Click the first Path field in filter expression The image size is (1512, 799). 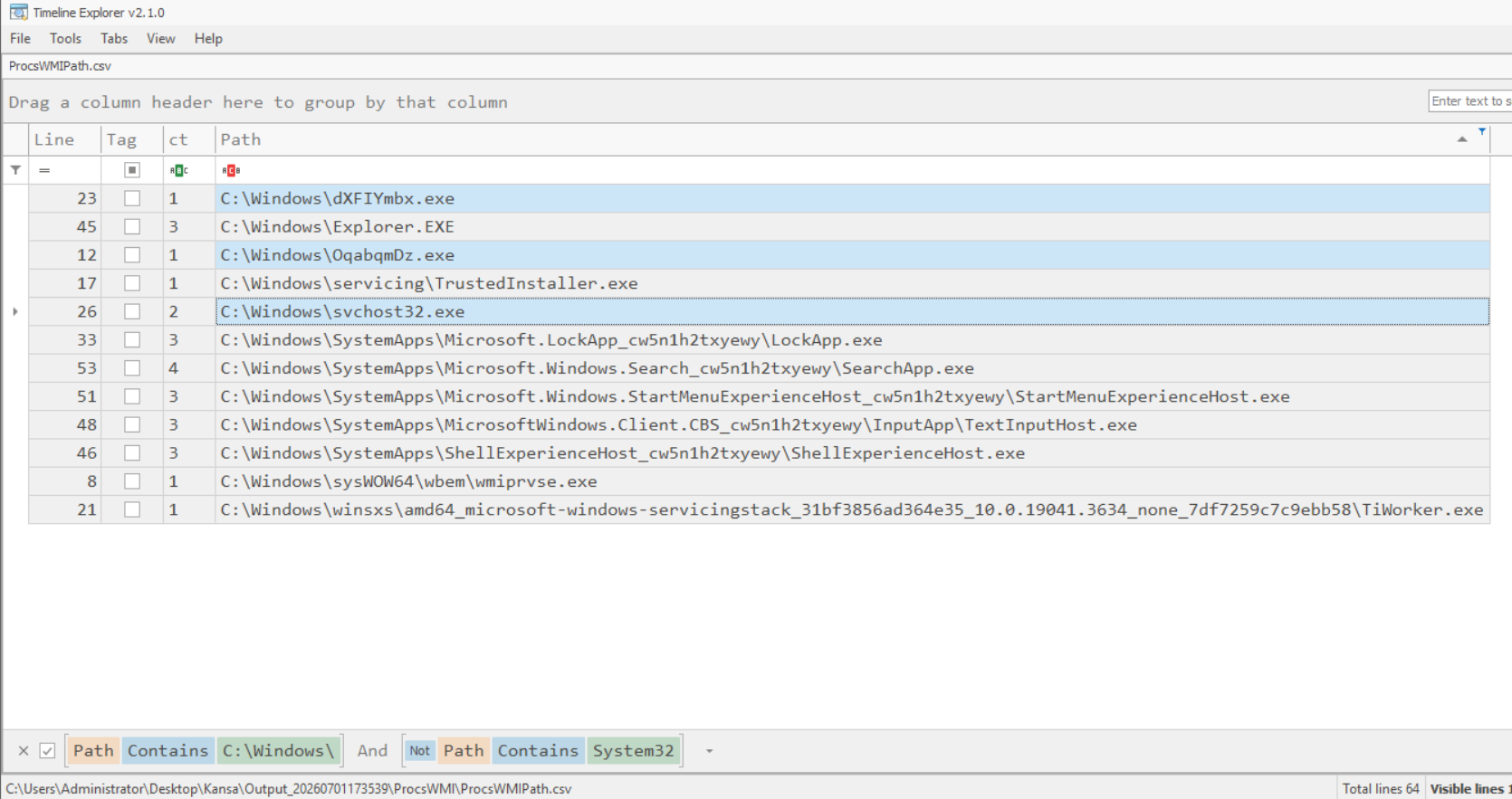(93, 751)
